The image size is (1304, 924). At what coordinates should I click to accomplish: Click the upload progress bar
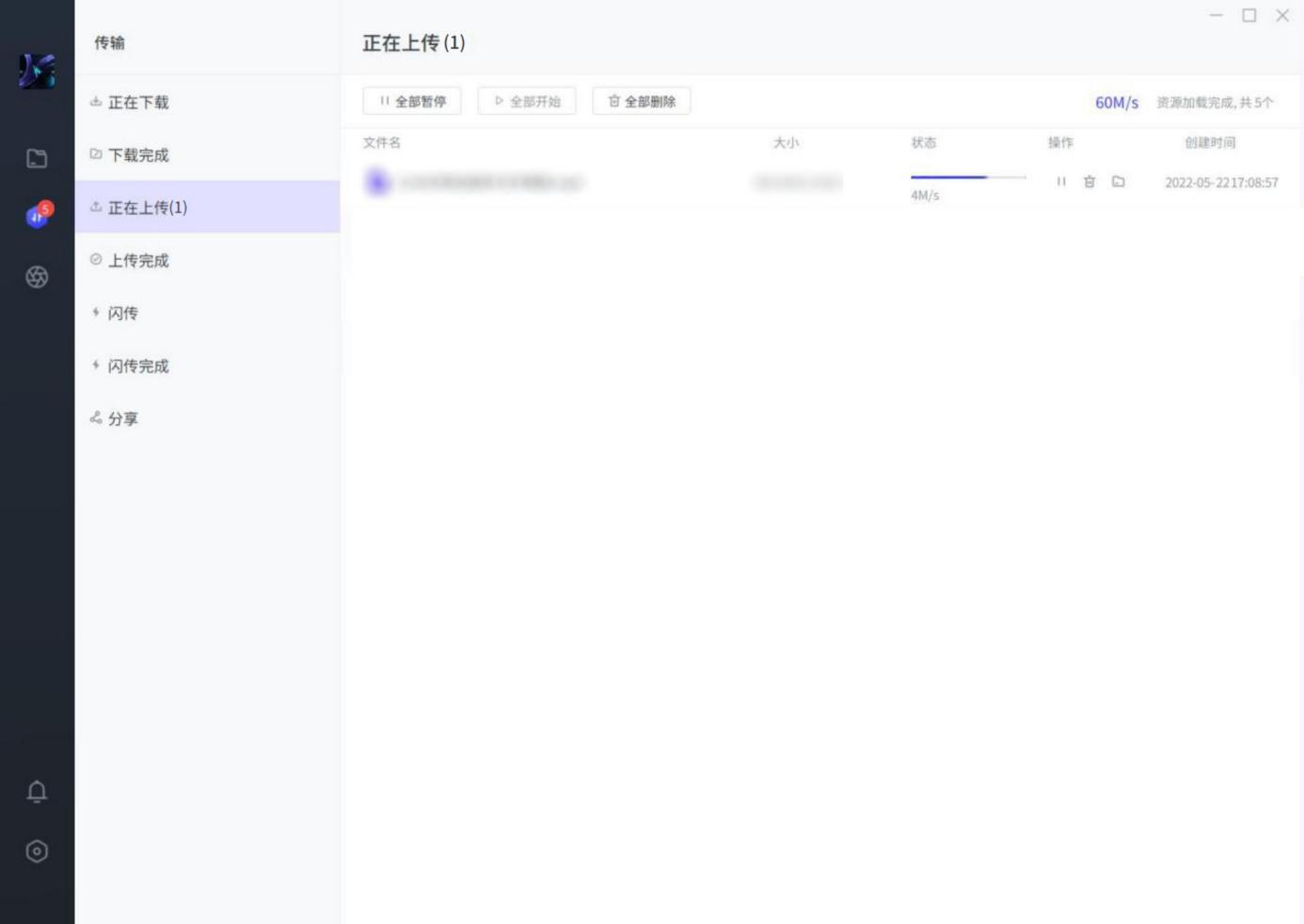click(967, 177)
